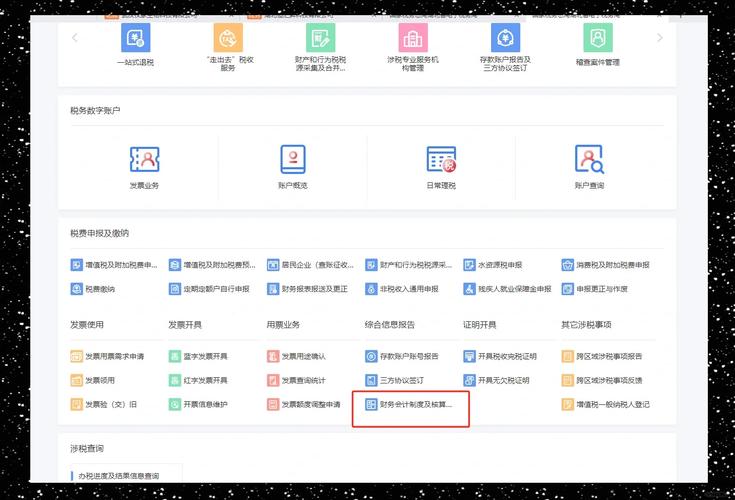Open 消费税及附加税费申报

pos(606,265)
